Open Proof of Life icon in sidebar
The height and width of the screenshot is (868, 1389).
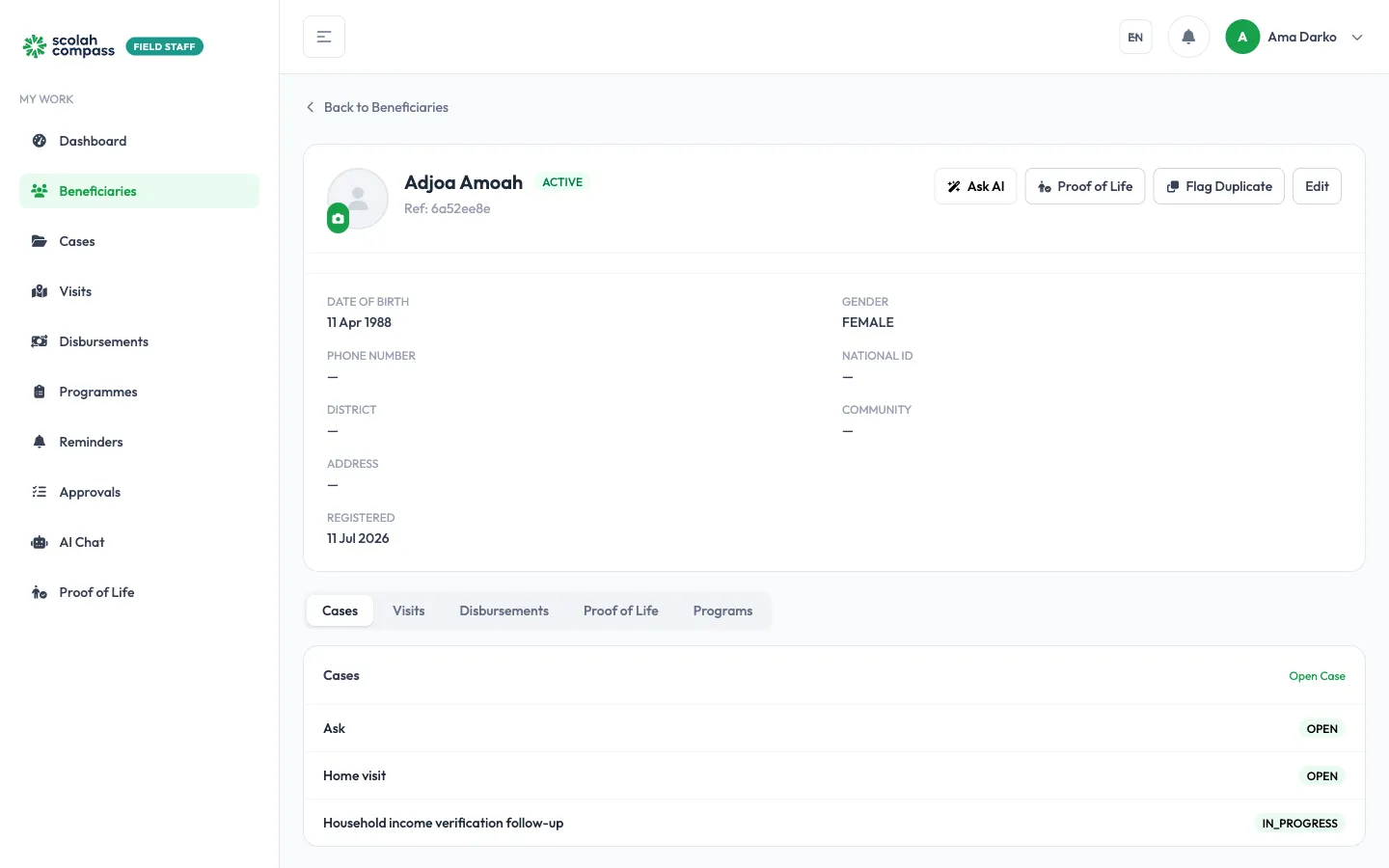coord(40,592)
